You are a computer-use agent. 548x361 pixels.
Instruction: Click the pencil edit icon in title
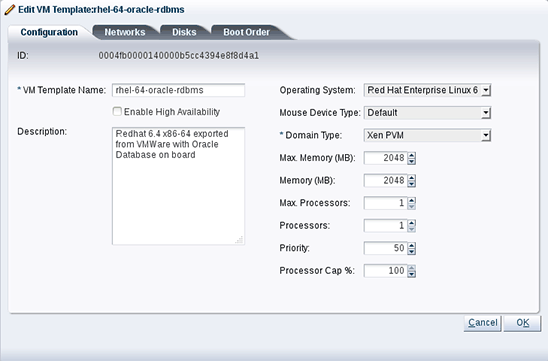(x=10, y=10)
